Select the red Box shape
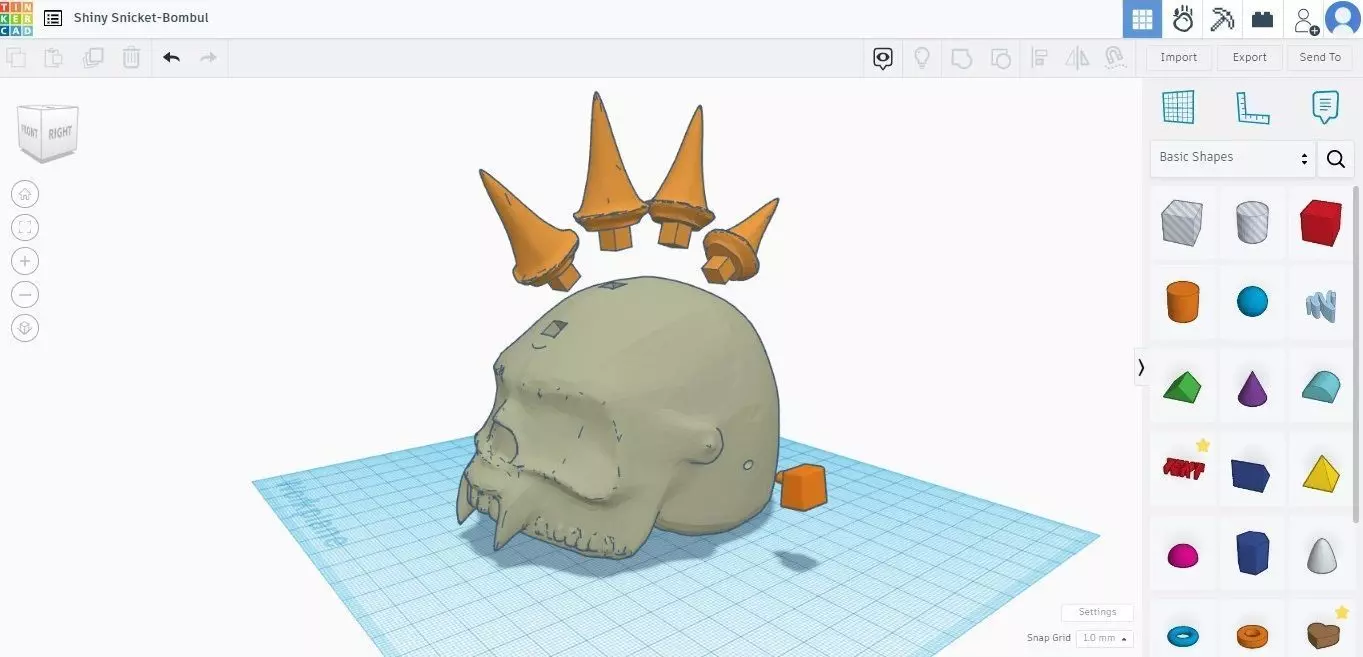 pos(1321,222)
